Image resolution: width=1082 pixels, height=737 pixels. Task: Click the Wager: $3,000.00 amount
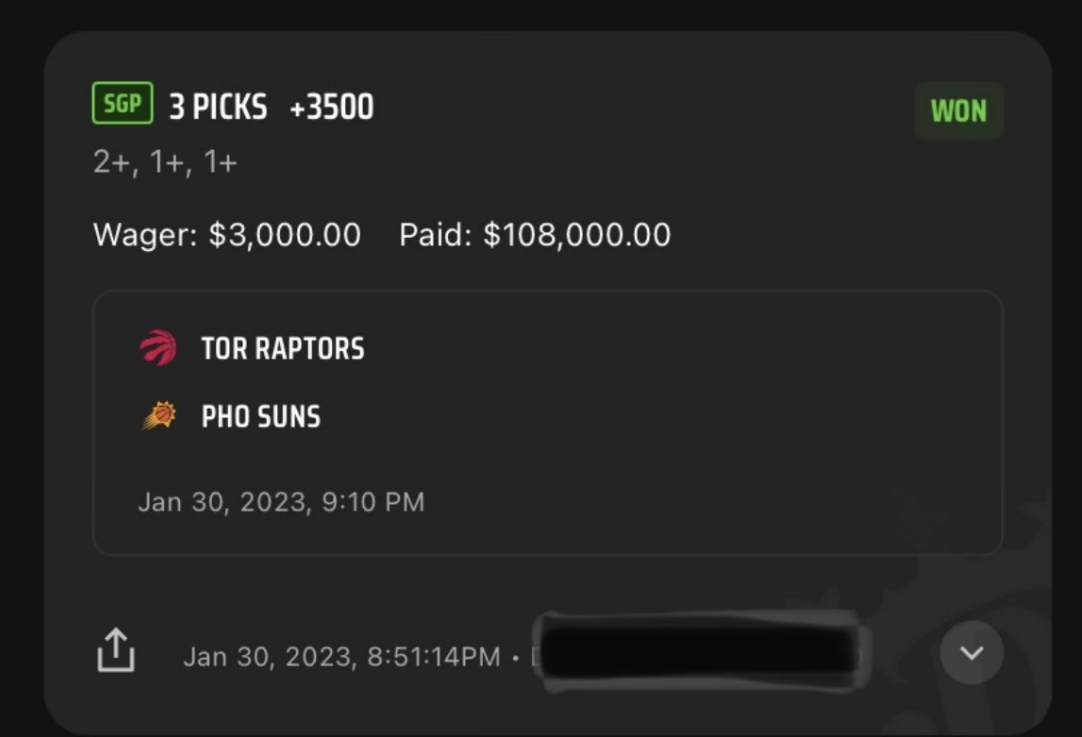(227, 235)
